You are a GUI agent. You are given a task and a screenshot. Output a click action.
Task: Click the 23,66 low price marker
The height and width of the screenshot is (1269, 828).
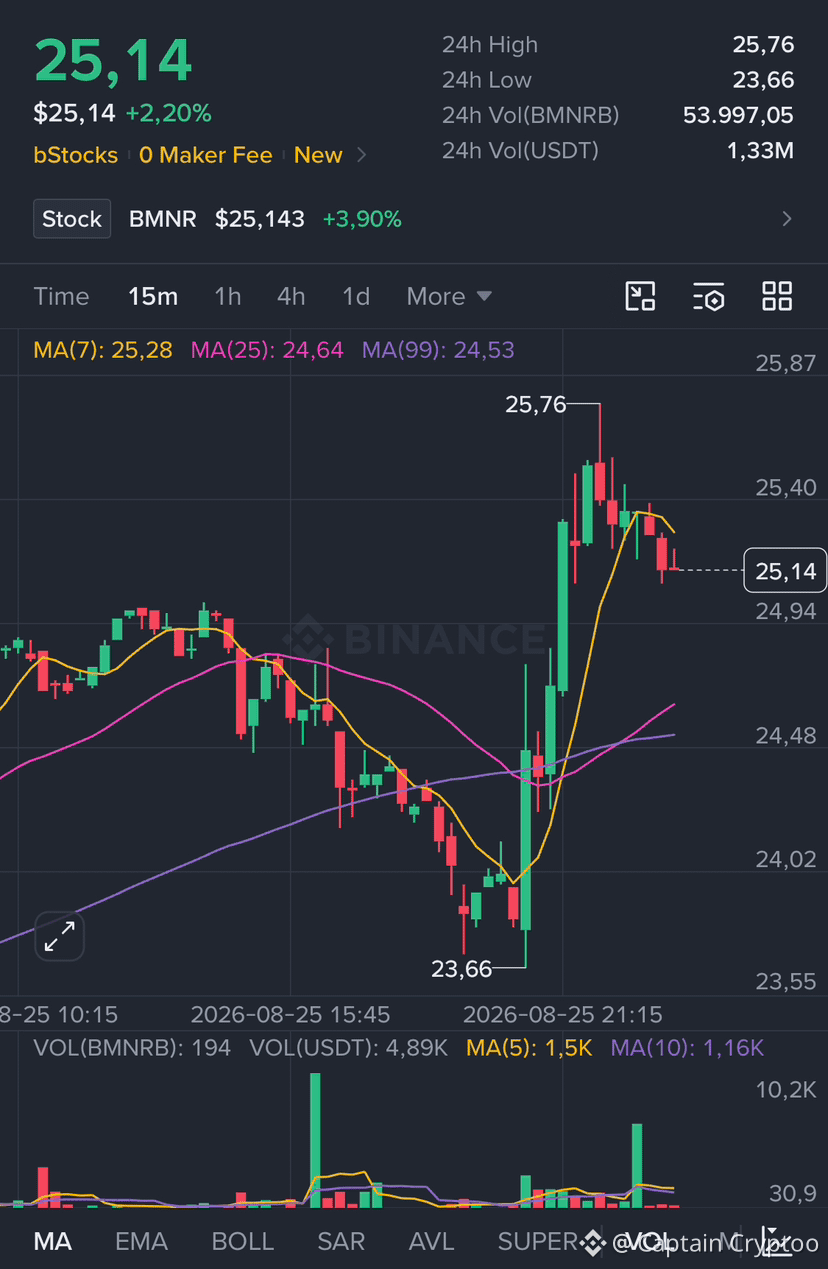[x=461, y=968]
